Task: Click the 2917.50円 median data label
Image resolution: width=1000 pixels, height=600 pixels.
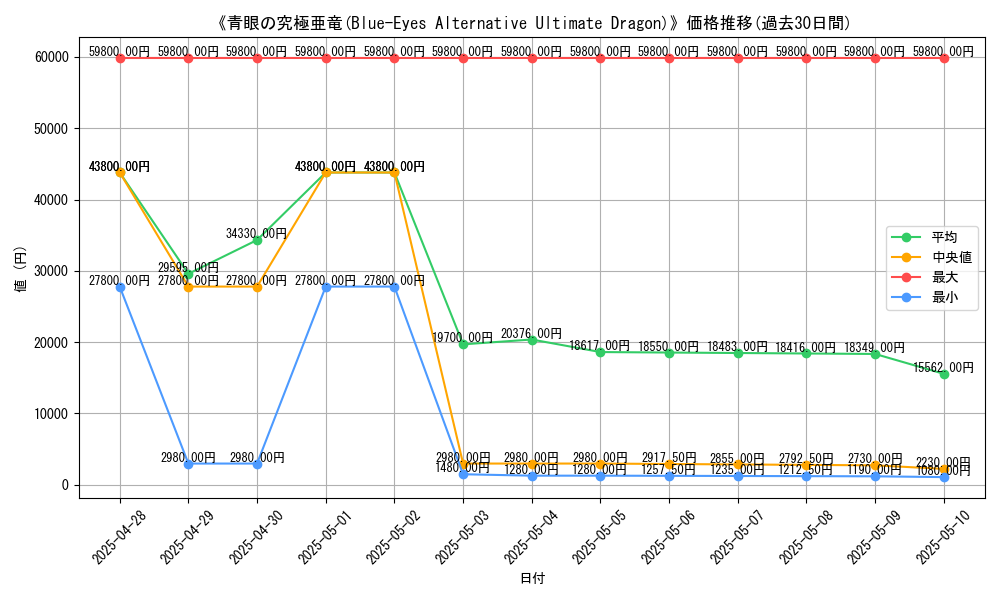Action: [668, 458]
